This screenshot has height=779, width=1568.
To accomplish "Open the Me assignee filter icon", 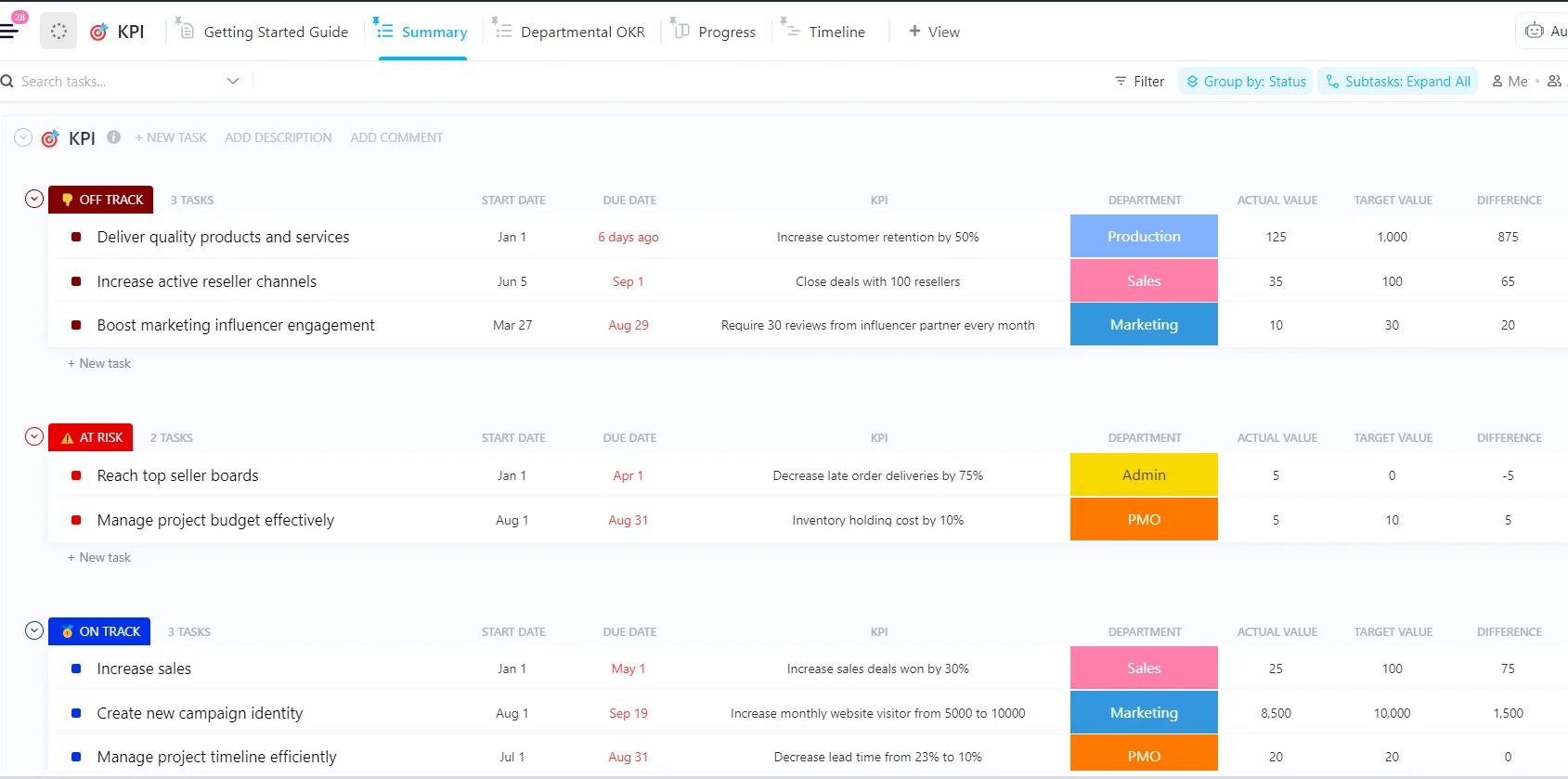I will click(1497, 82).
